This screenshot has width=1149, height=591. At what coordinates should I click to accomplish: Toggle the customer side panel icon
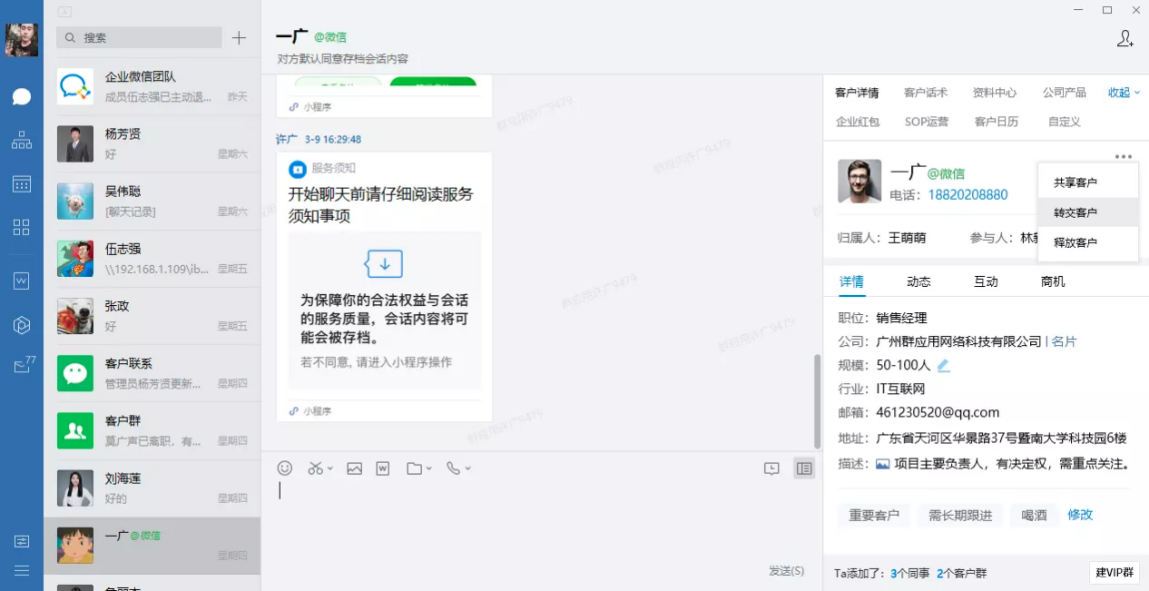click(805, 469)
